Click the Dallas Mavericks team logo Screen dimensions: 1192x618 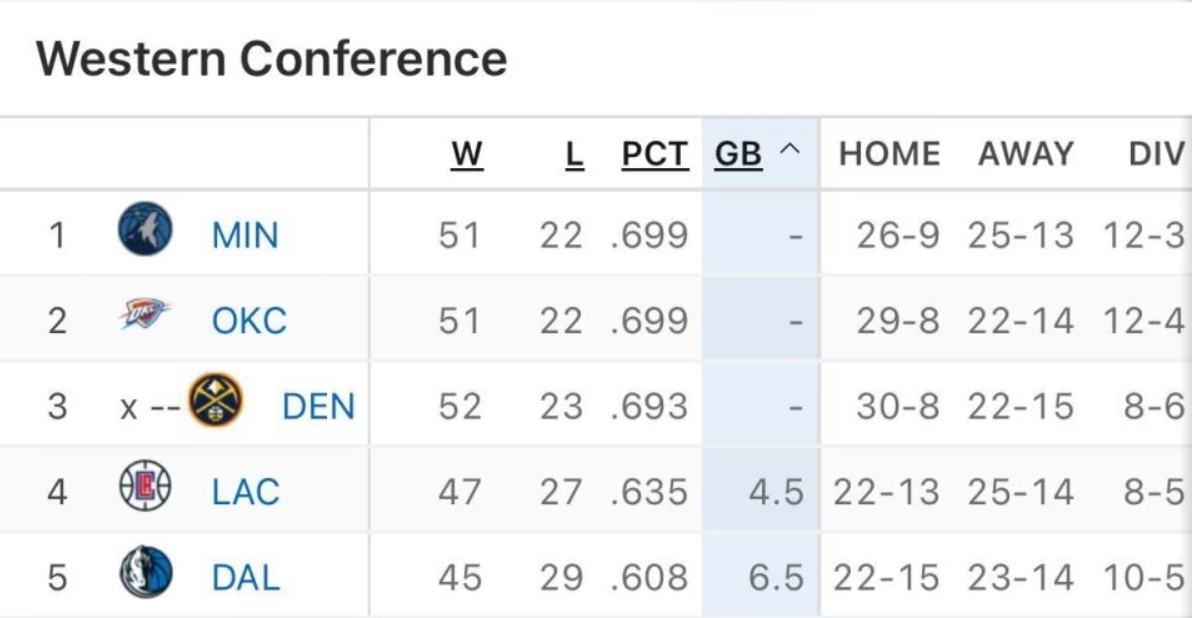(x=146, y=572)
